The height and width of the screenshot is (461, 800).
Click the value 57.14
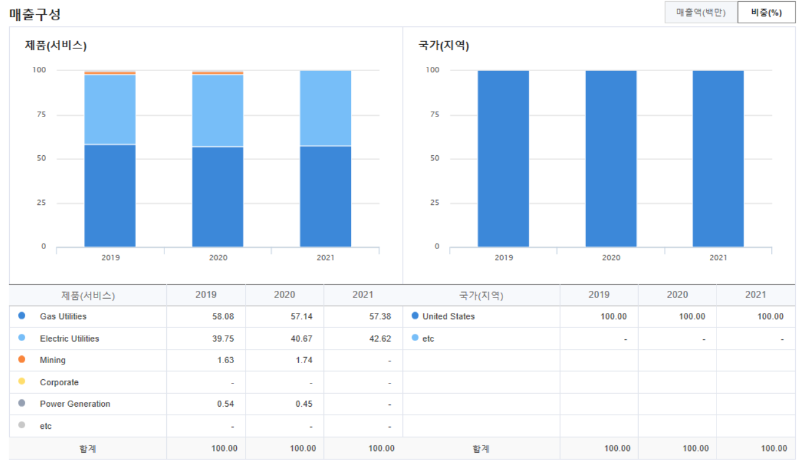tap(302, 316)
